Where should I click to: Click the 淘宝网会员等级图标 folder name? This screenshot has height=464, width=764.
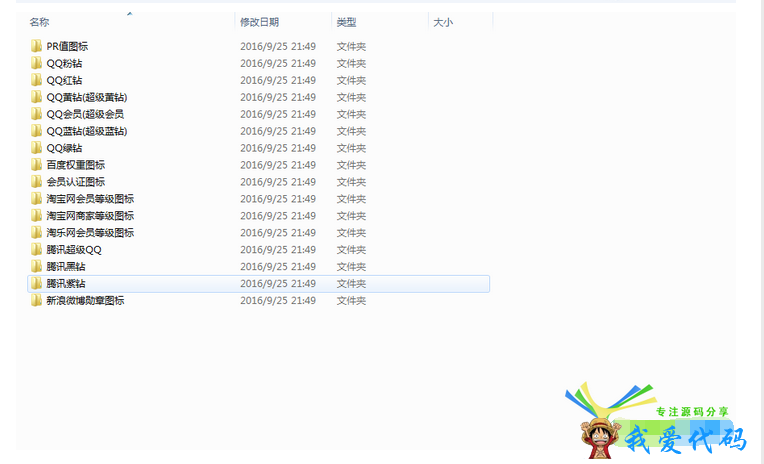(90, 199)
